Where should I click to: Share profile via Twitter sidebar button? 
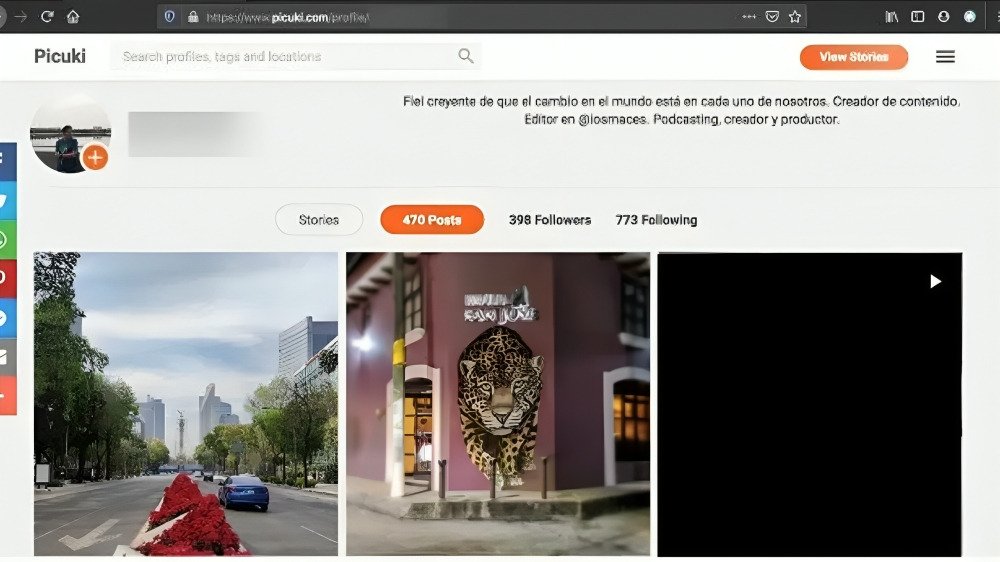[7, 200]
